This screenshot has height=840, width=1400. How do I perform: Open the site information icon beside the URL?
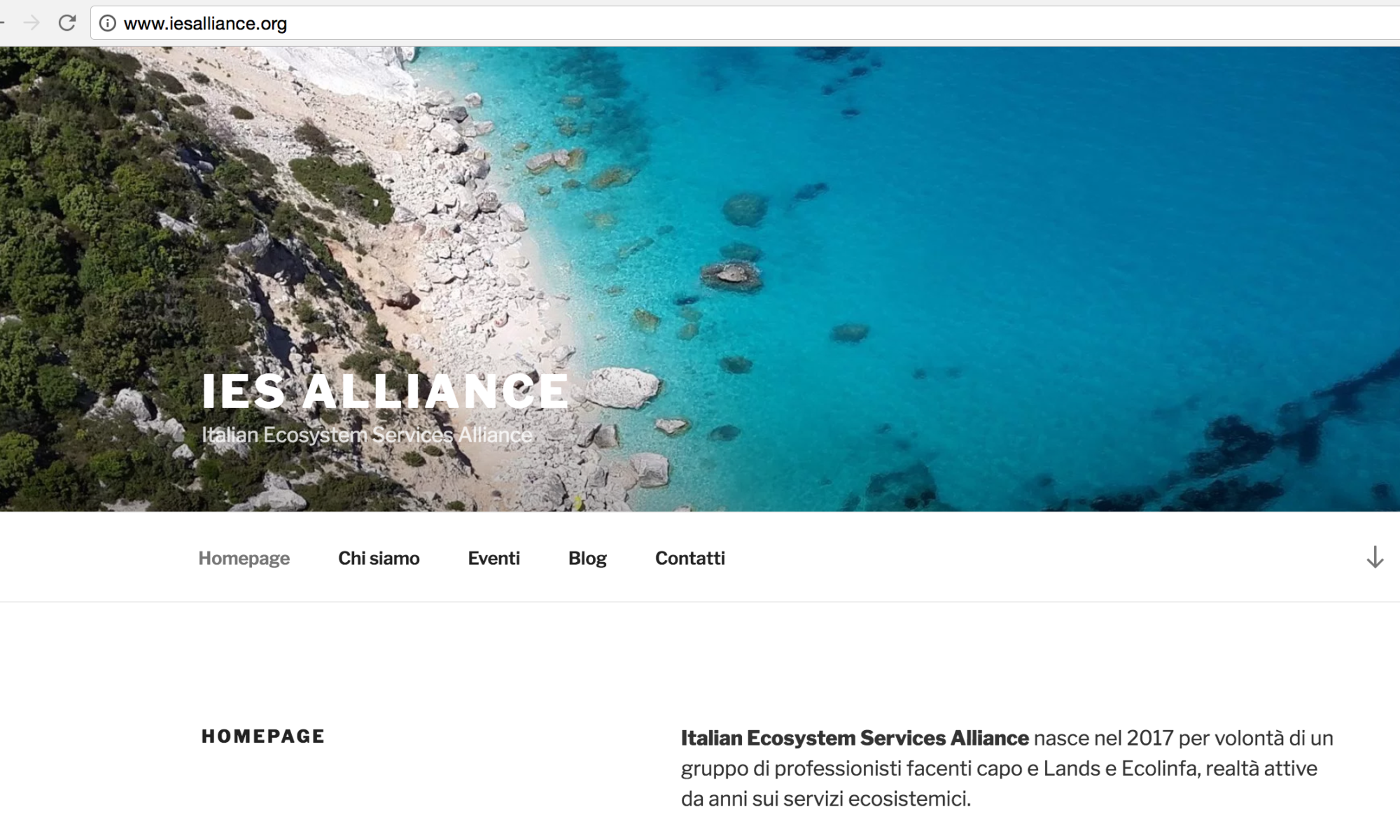tap(107, 24)
